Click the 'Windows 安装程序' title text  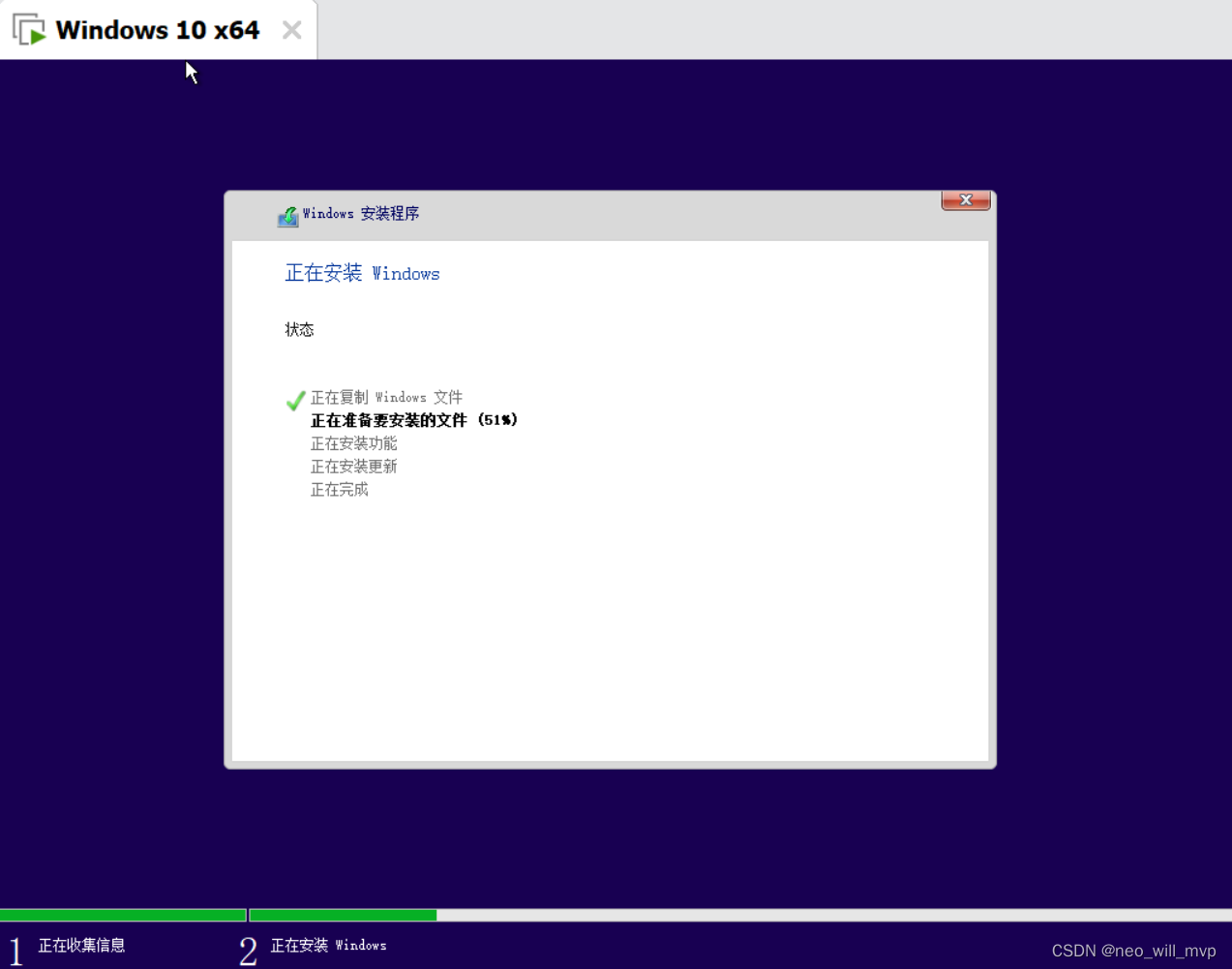click(361, 214)
